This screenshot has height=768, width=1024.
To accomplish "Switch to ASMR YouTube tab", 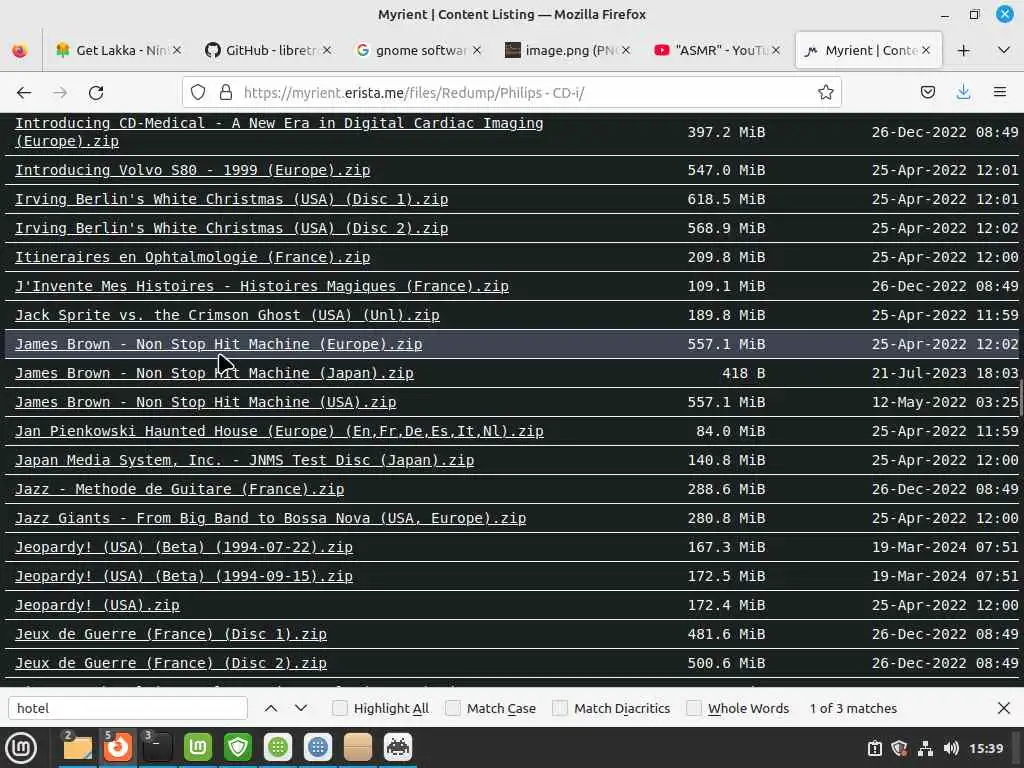I will tap(717, 50).
